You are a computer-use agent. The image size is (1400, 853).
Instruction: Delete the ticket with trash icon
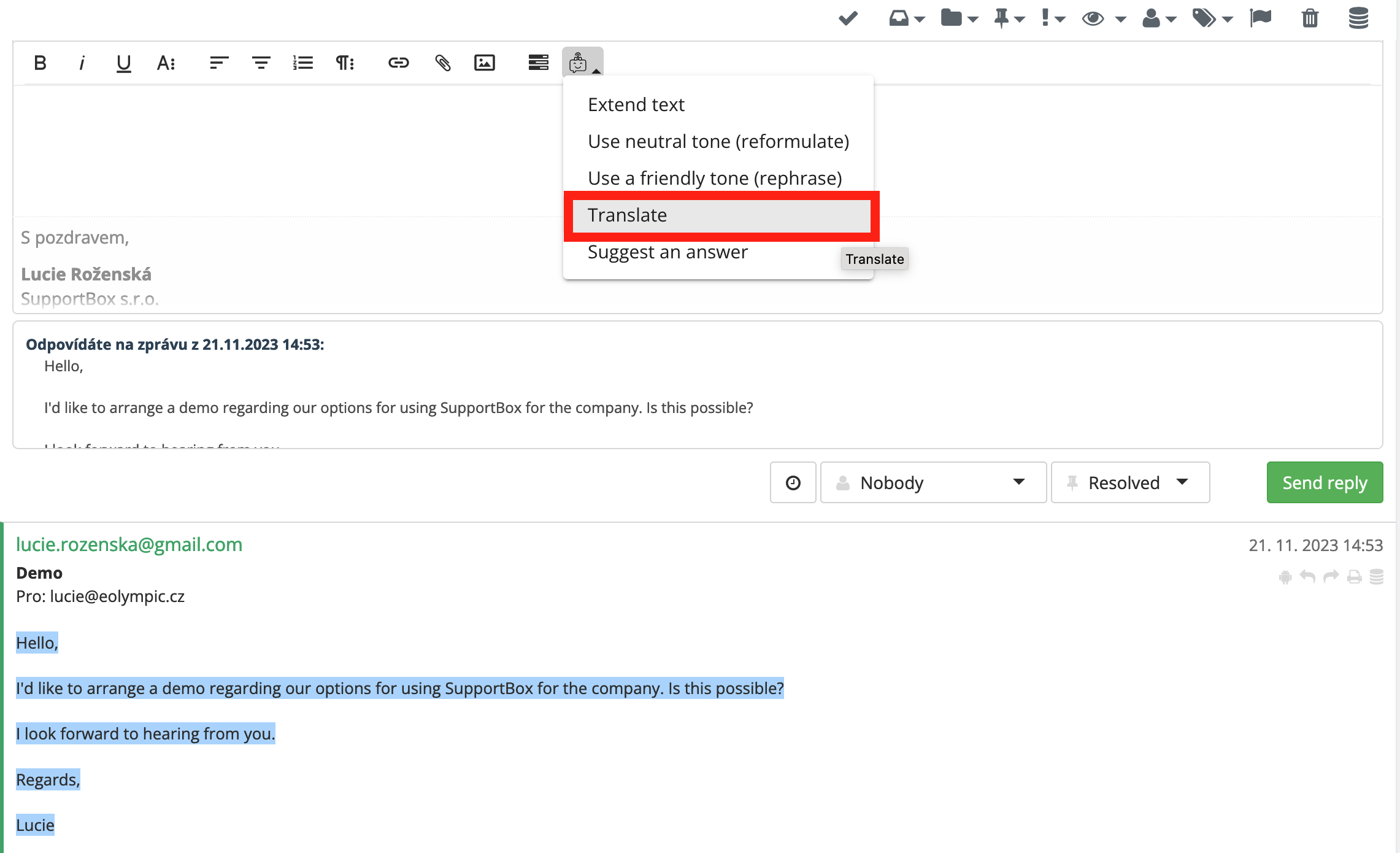click(x=1310, y=18)
